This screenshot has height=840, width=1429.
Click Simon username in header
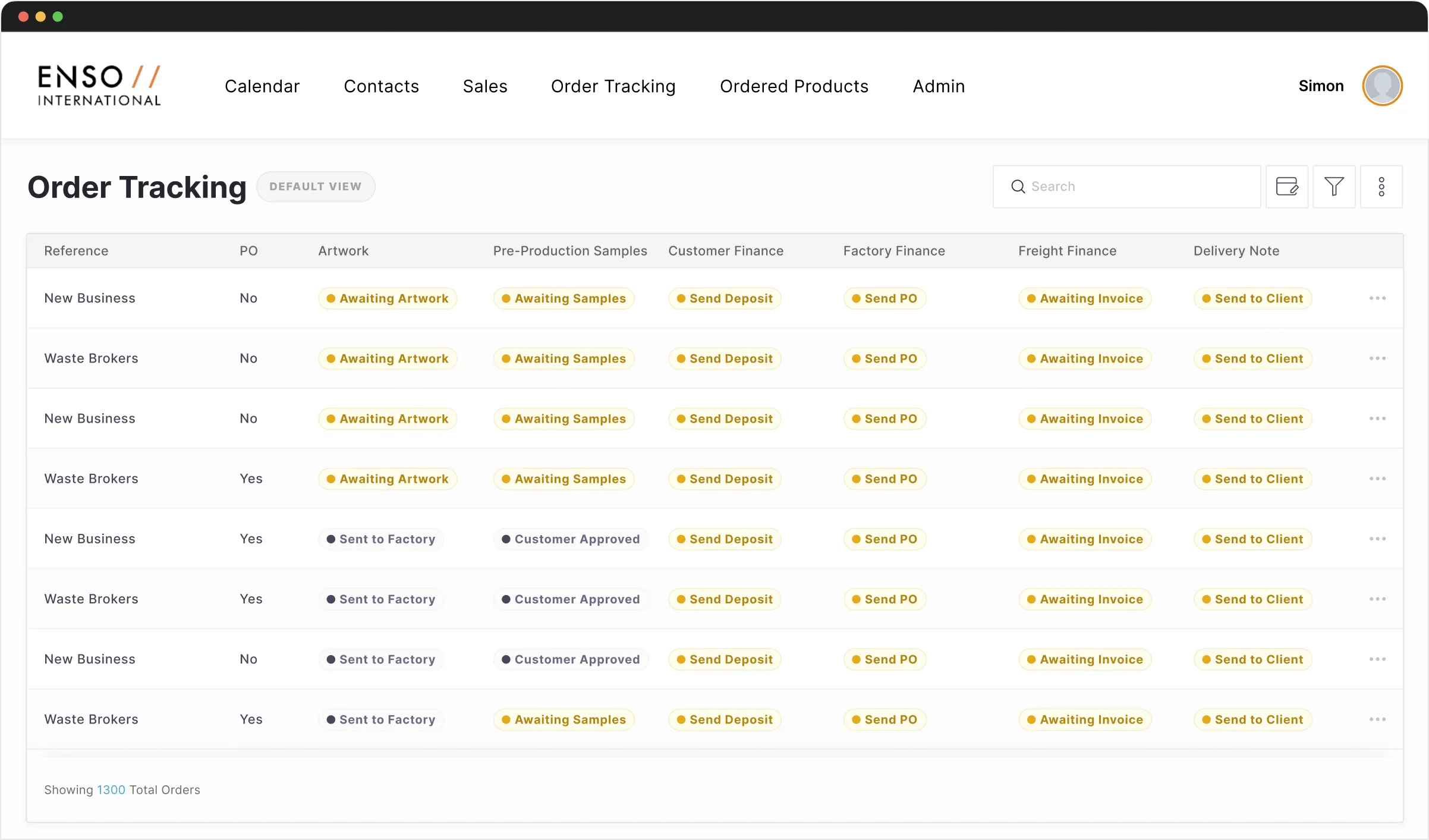pyautogui.click(x=1321, y=86)
